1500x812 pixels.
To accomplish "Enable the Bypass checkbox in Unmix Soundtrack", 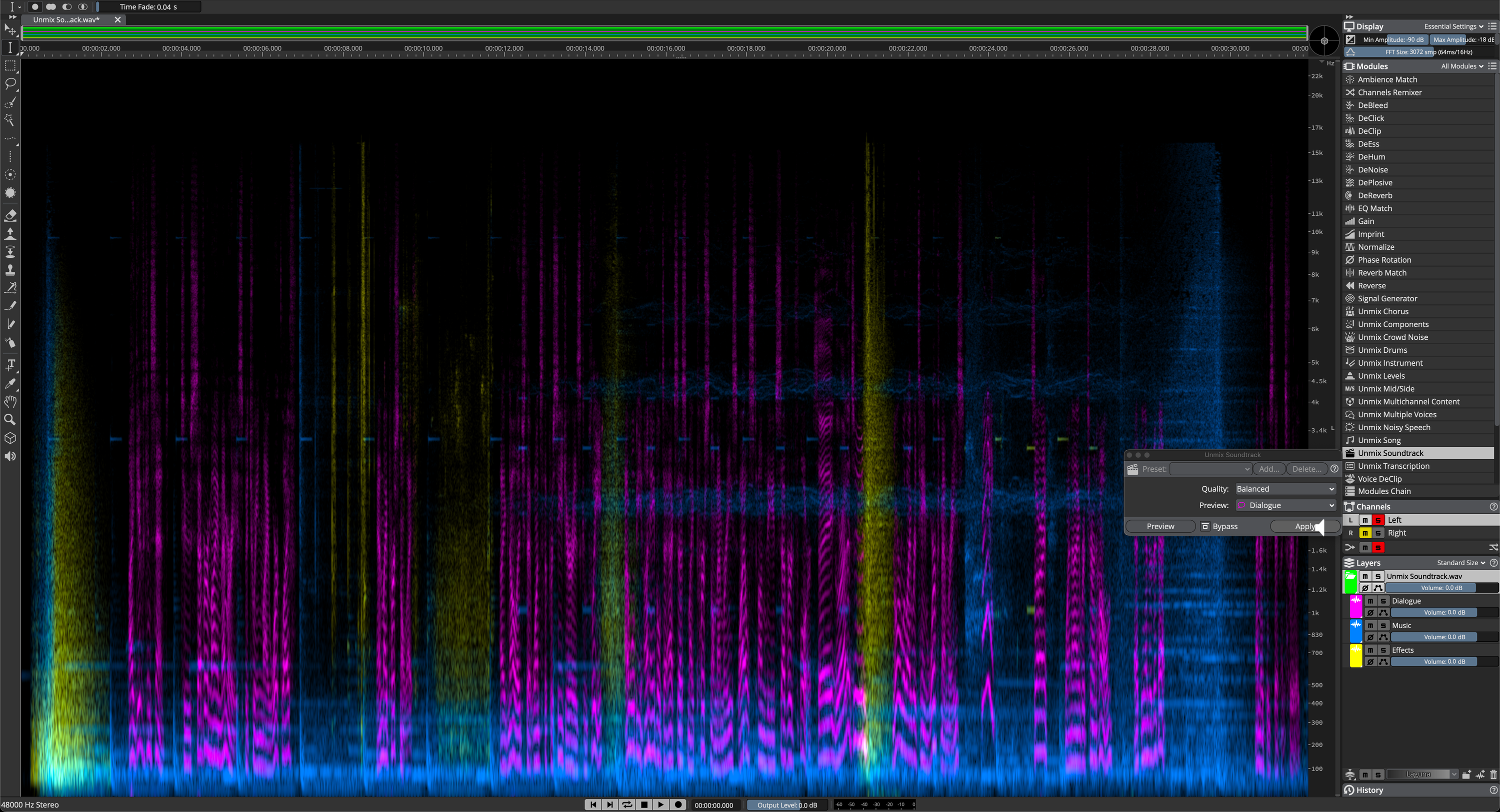I will [1205, 526].
